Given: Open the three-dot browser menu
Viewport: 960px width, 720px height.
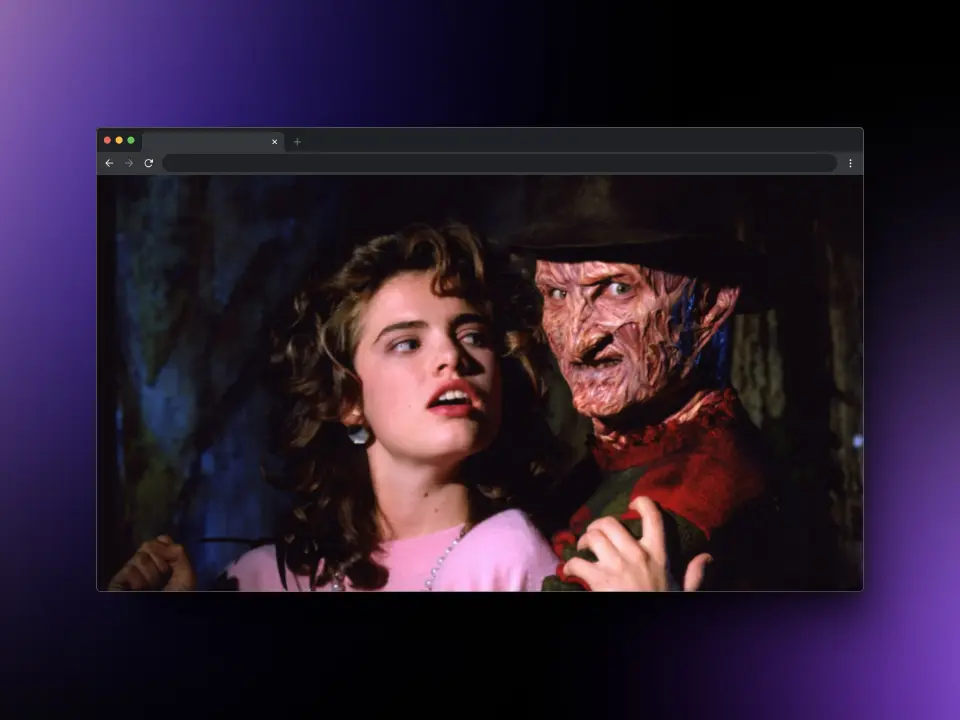Looking at the screenshot, I should pos(850,163).
